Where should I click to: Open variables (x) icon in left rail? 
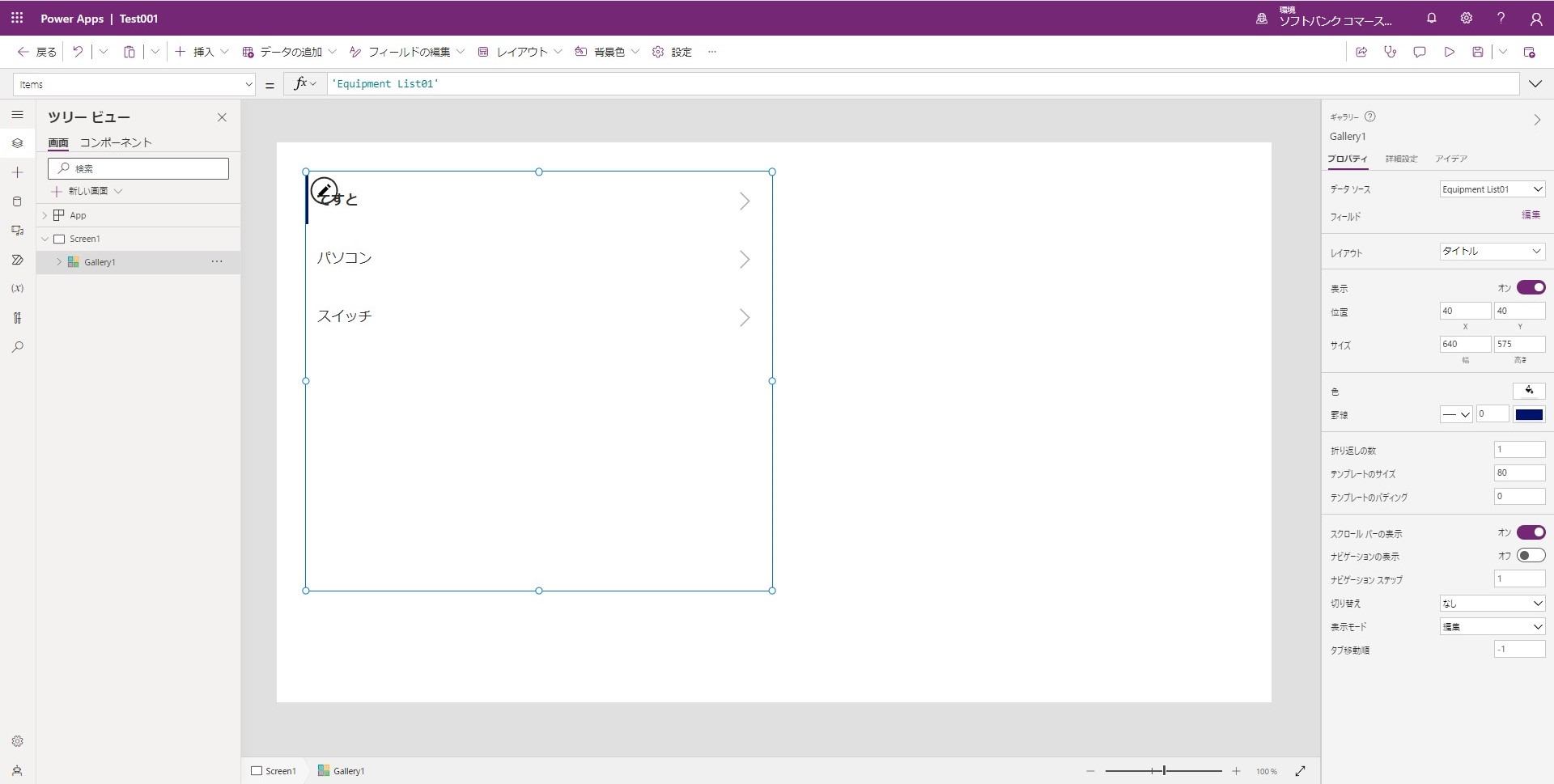coord(17,288)
